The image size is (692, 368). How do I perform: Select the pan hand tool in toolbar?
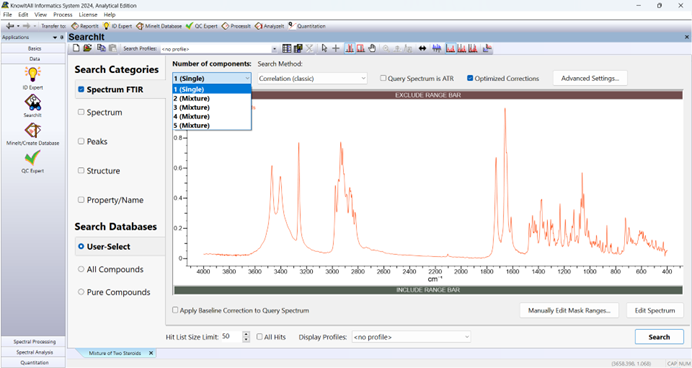(x=372, y=49)
